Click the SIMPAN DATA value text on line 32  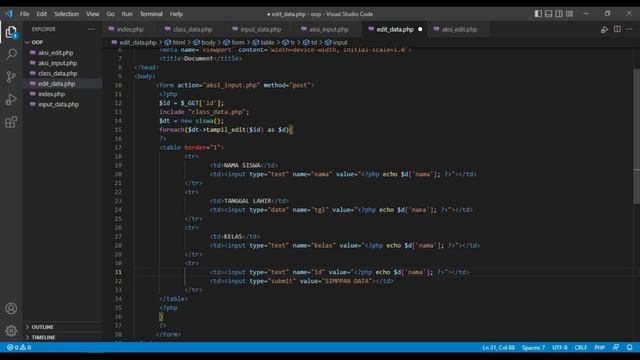348,281
